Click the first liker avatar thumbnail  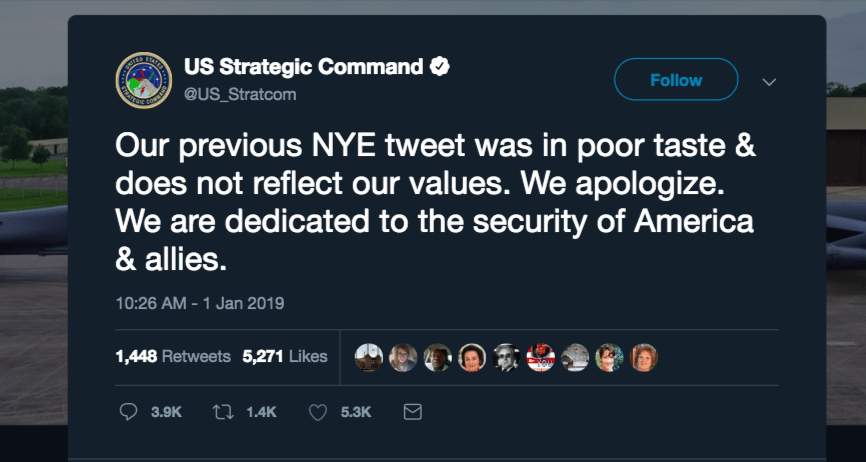[x=369, y=357]
